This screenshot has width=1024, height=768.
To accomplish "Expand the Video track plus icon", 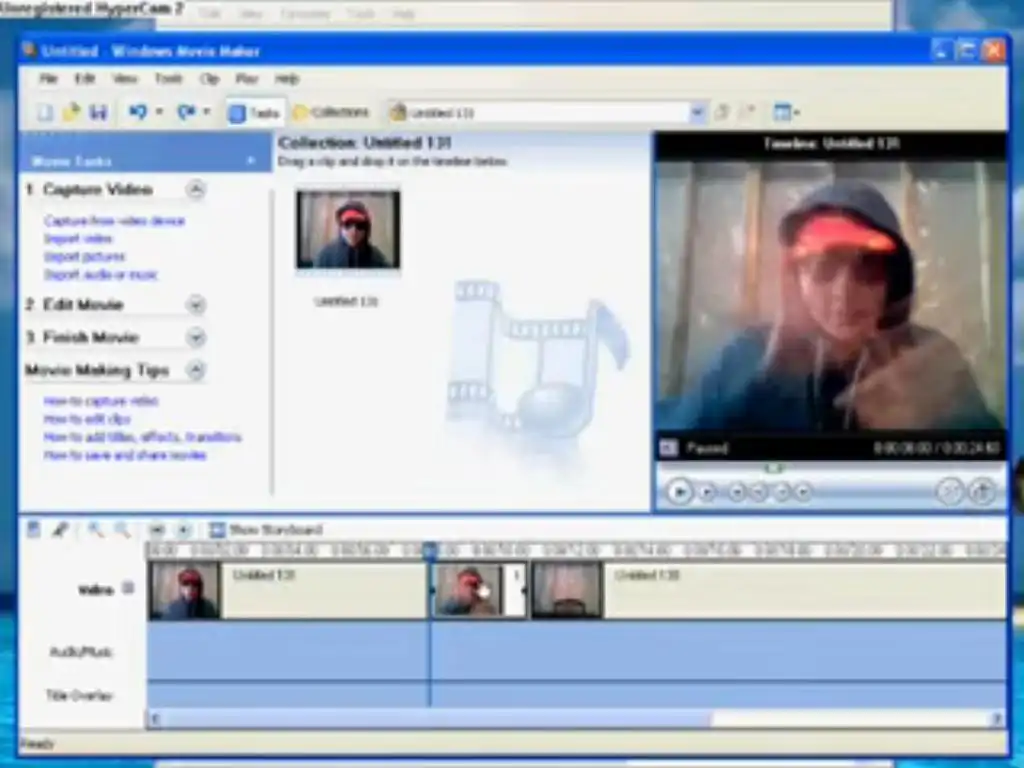I will (128, 588).
